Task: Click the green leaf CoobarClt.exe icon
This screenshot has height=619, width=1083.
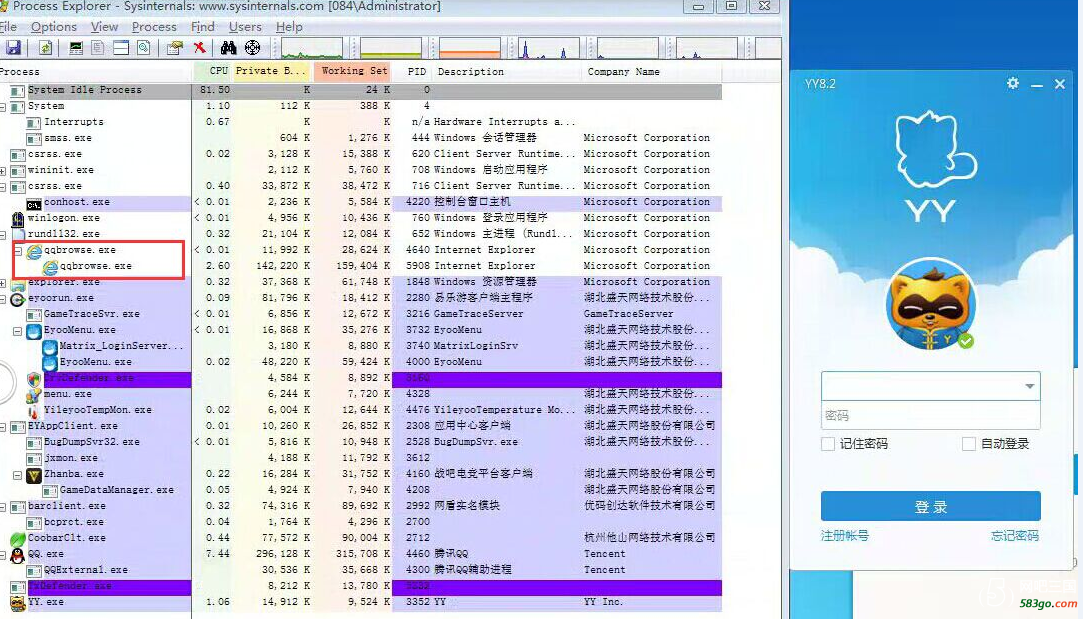Action: [x=17, y=538]
